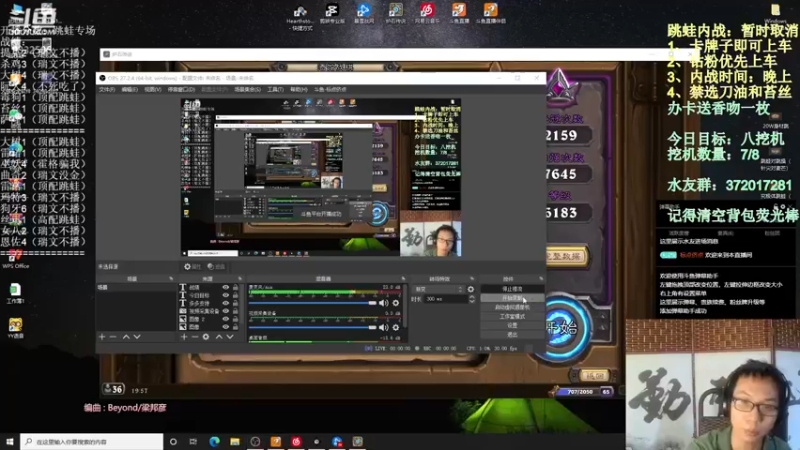The width and height of the screenshot is (800, 450).
Task: Open the 视频采集设备 mixer settings gear
Action: pos(395,328)
